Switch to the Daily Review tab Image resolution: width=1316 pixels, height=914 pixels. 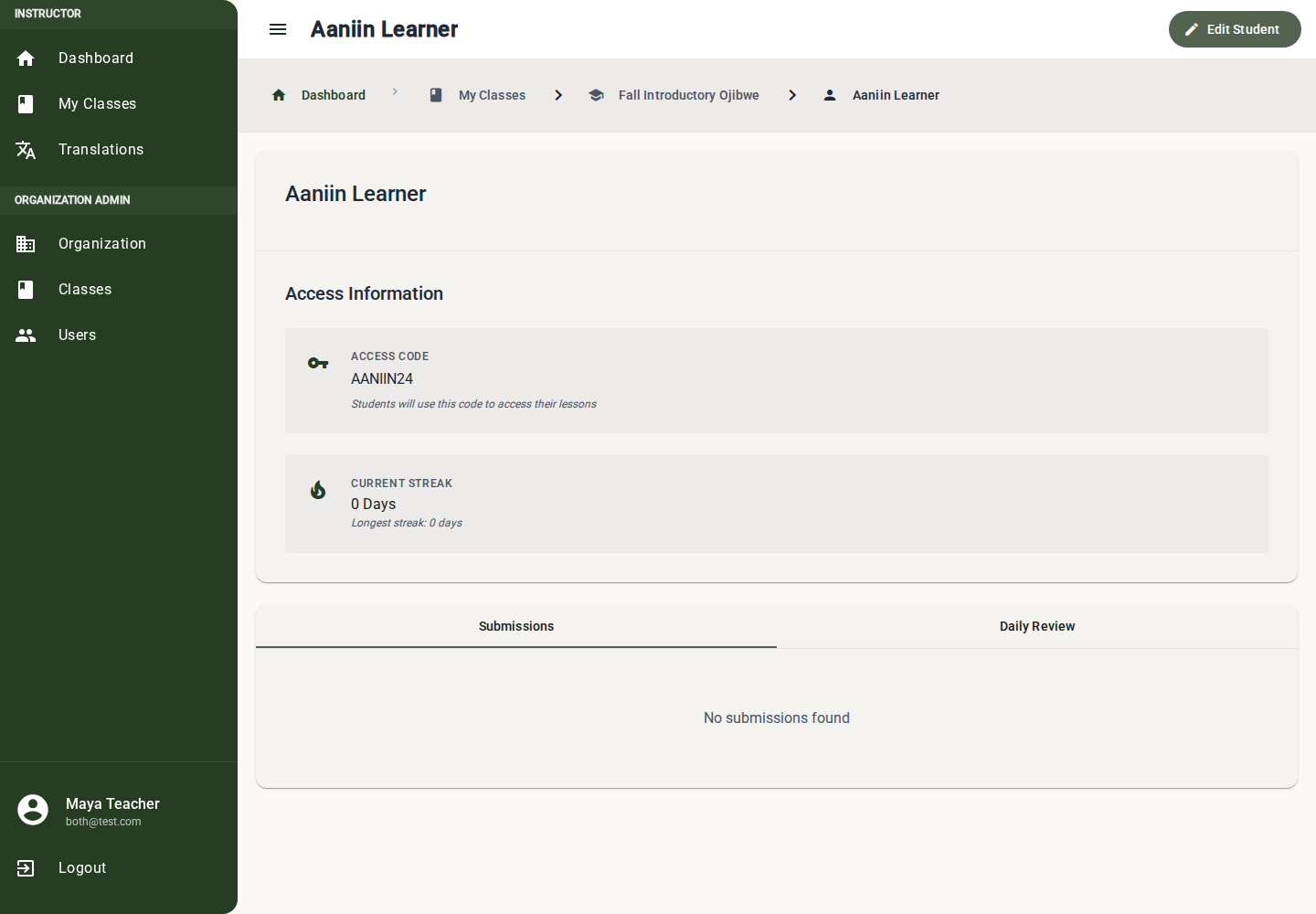[1037, 626]
